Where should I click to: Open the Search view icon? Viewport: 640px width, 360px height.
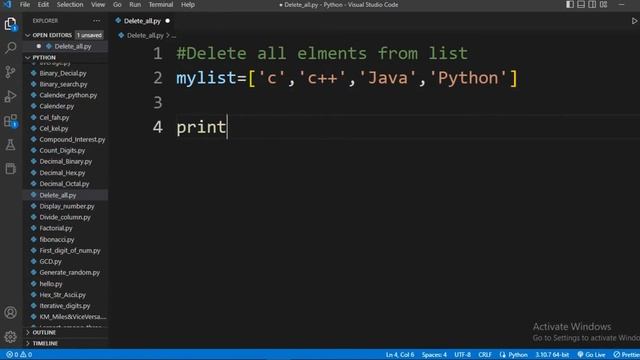[x=11, y=48]
